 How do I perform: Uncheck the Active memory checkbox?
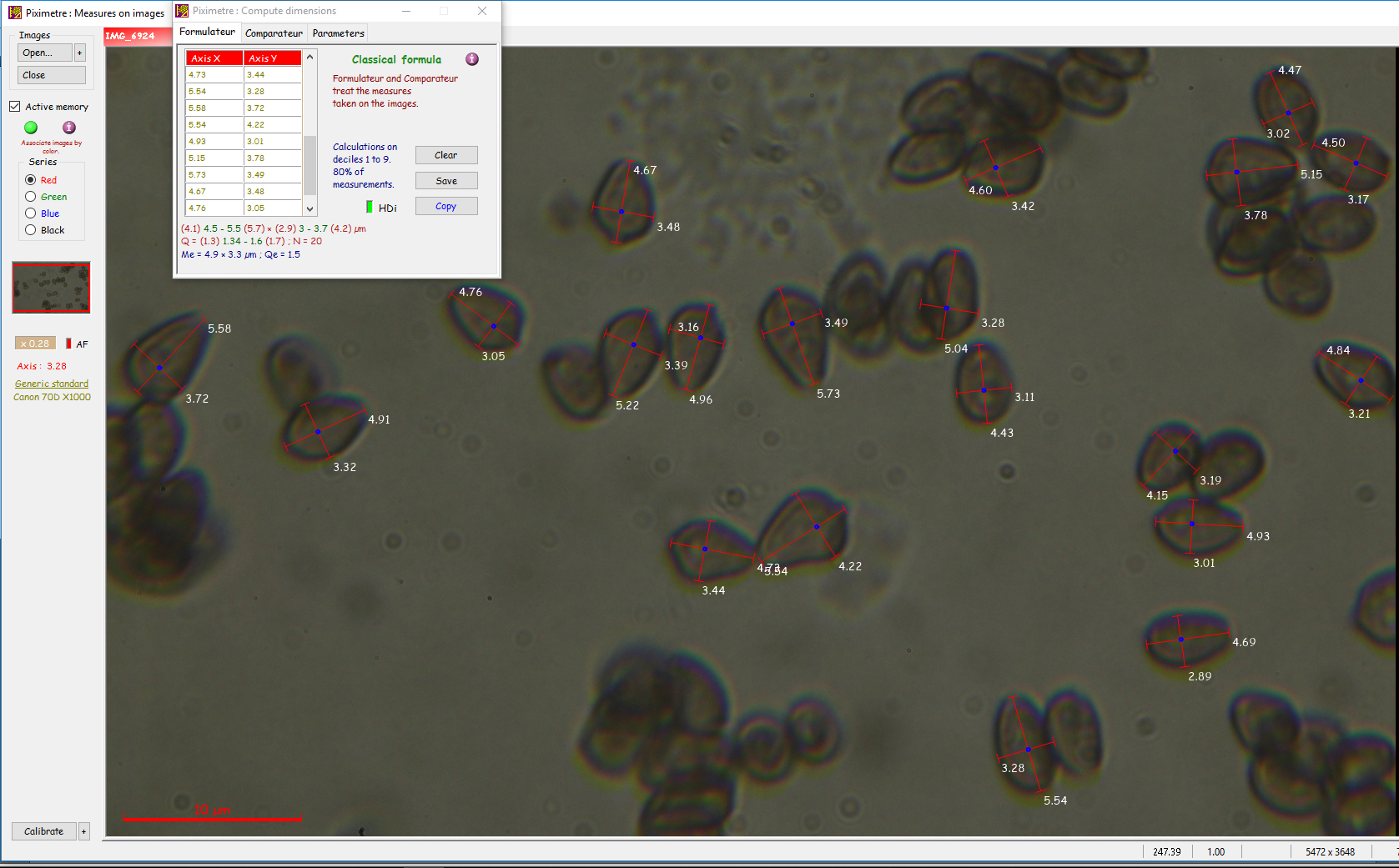[15, 107]
